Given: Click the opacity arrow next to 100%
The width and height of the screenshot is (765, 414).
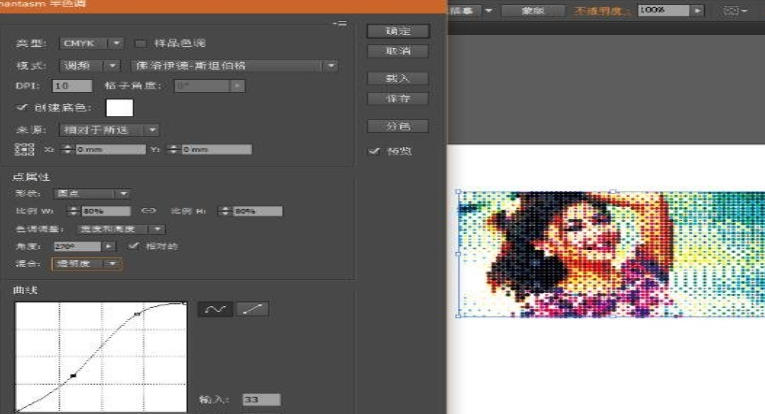Looking at the screenshot, I should point(696,10).
